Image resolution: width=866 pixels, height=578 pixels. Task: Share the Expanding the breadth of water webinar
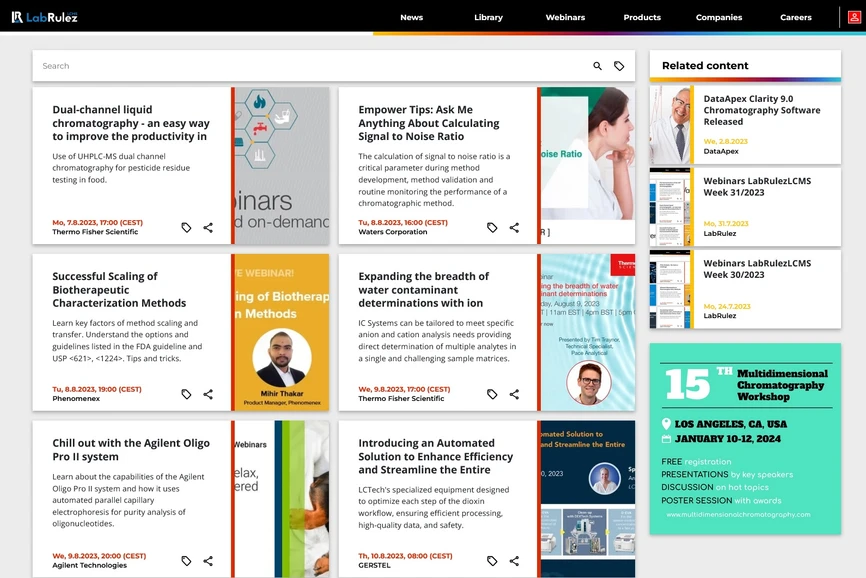coord(514,394)
